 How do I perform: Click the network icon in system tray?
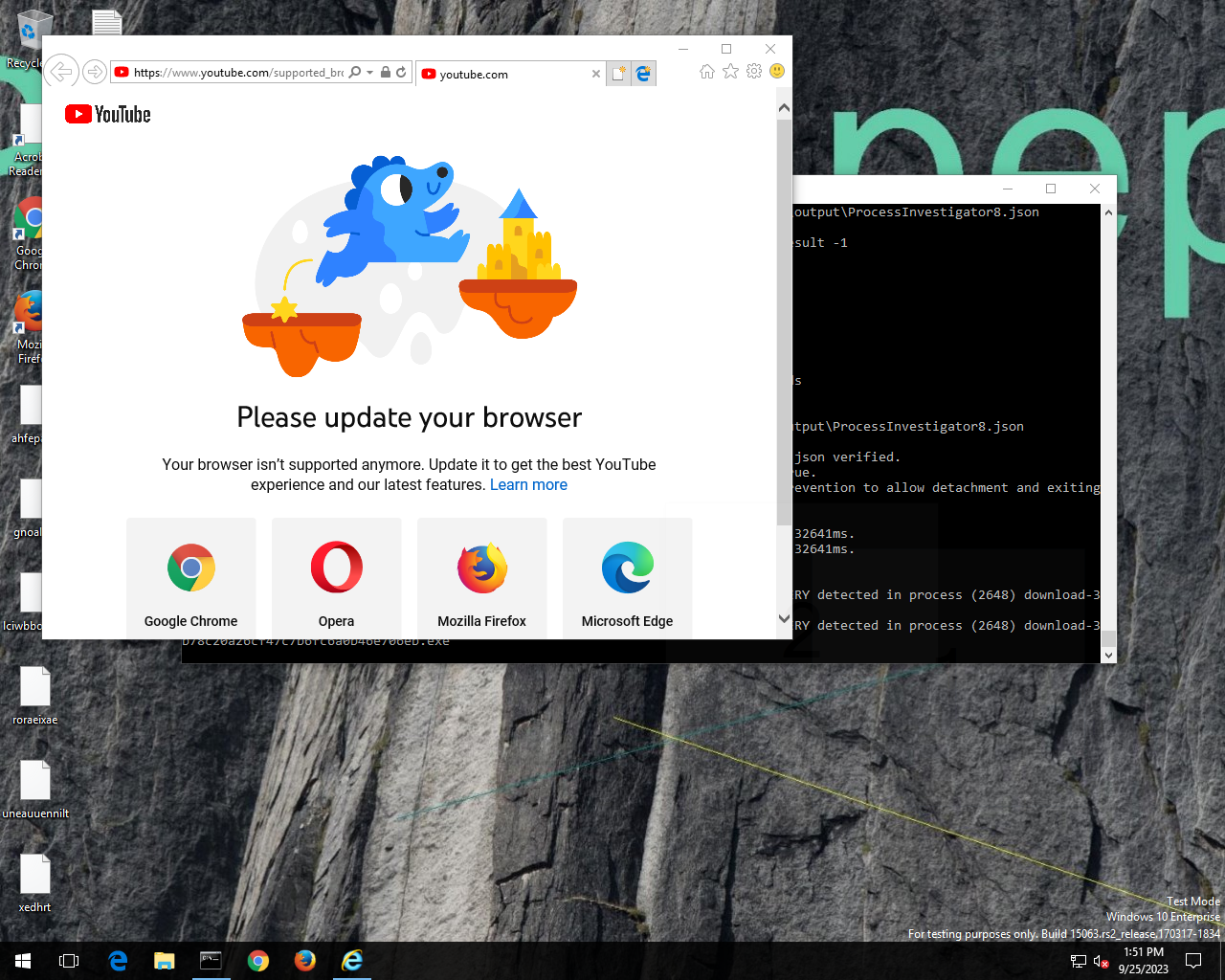[x=1079, y=962]
